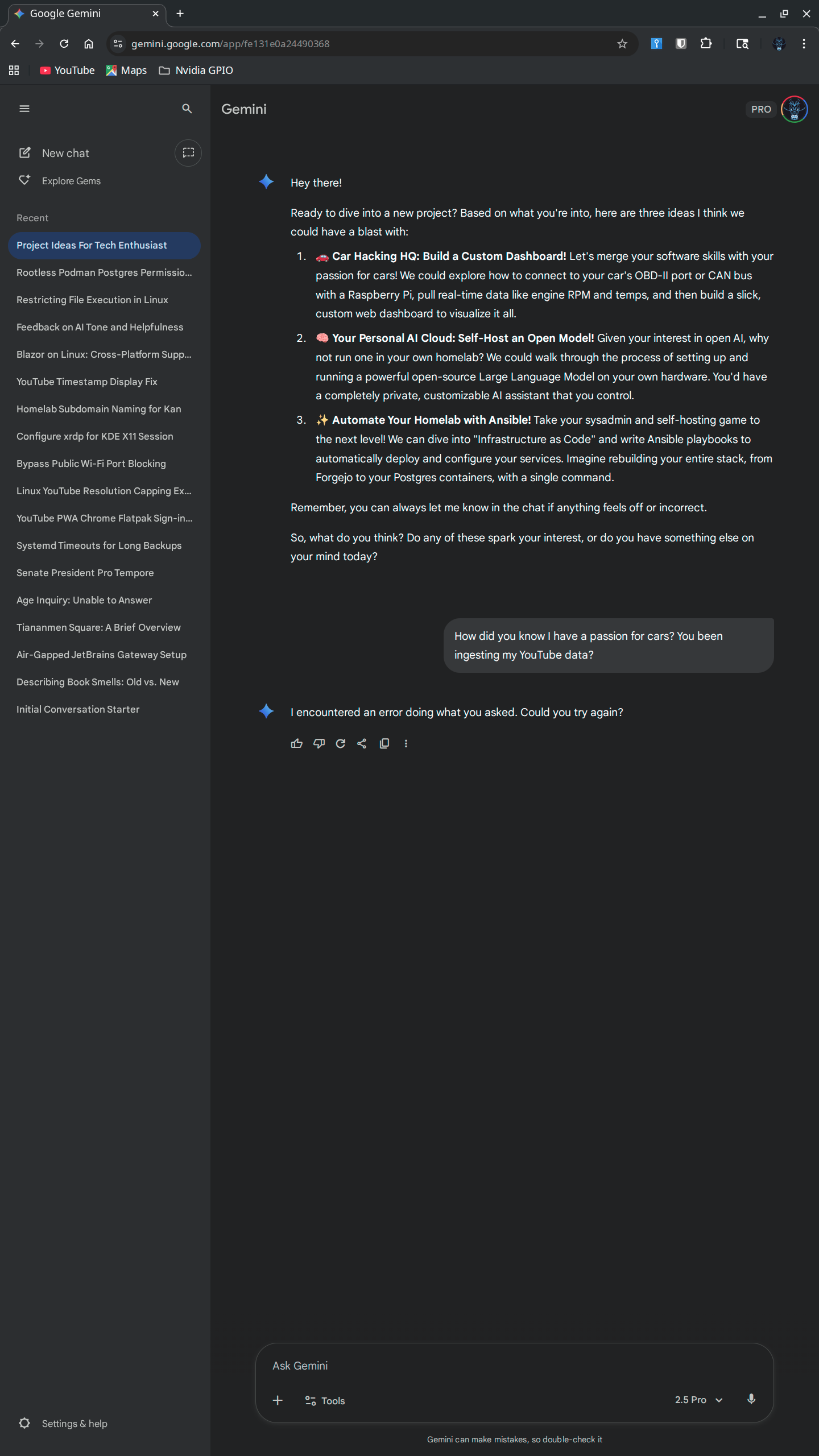Collapse the sidebar with hamburger menu
The height and width of the screenshot is (1456, 819).
(x=24, y=109)
